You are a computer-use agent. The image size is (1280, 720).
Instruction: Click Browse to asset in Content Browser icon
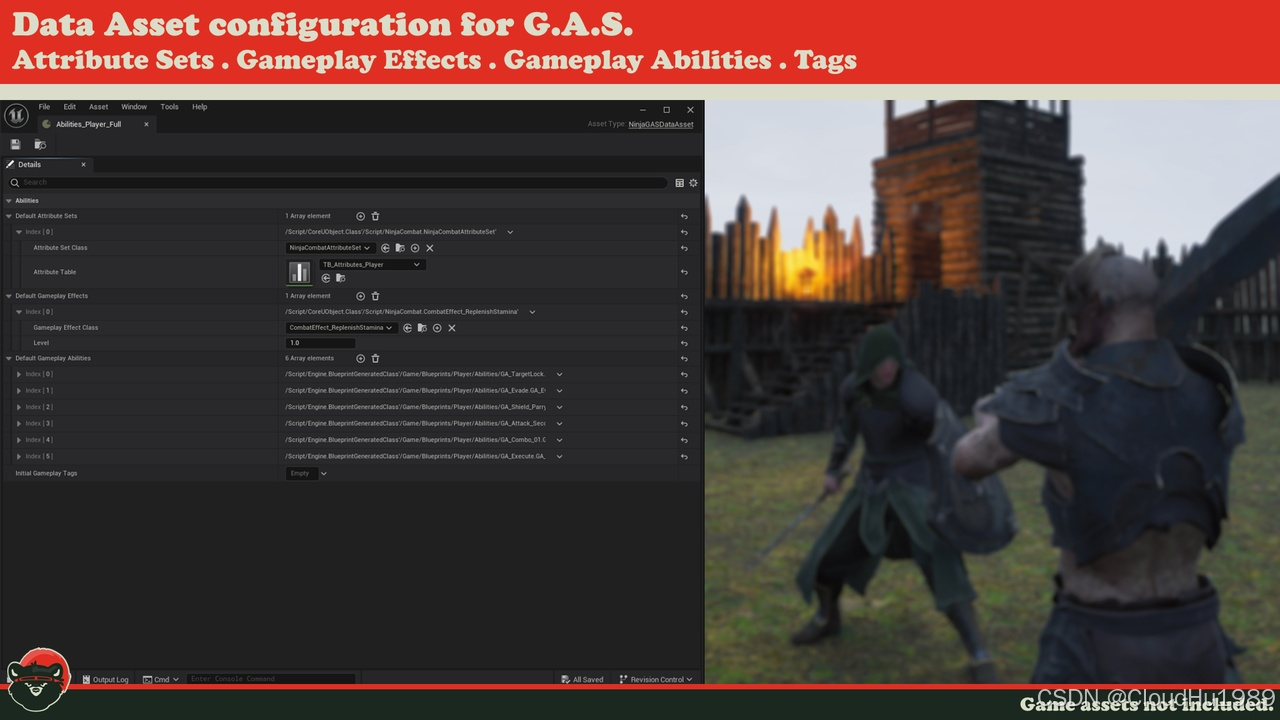[40, 145]
